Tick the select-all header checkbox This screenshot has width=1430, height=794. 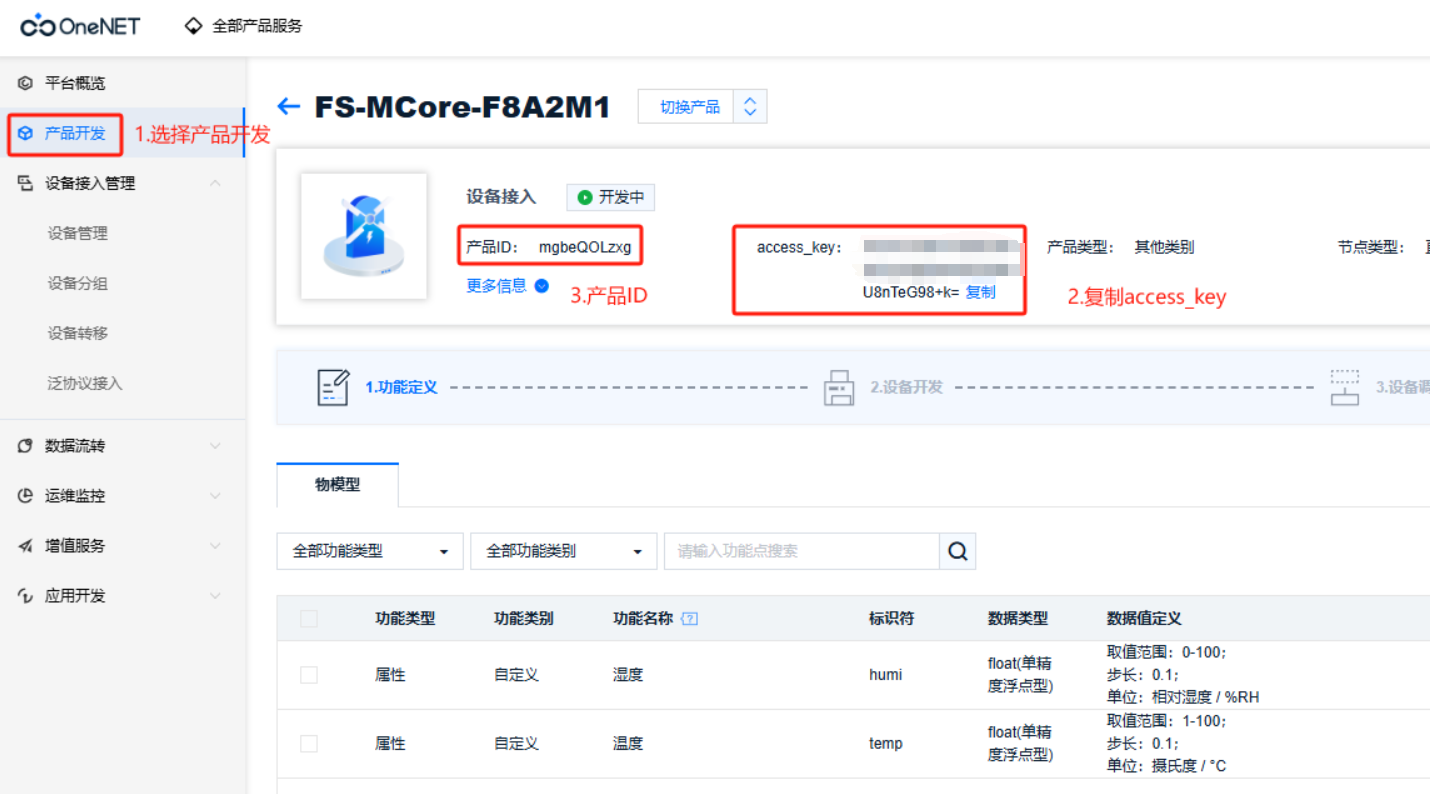tap(309, 619)
